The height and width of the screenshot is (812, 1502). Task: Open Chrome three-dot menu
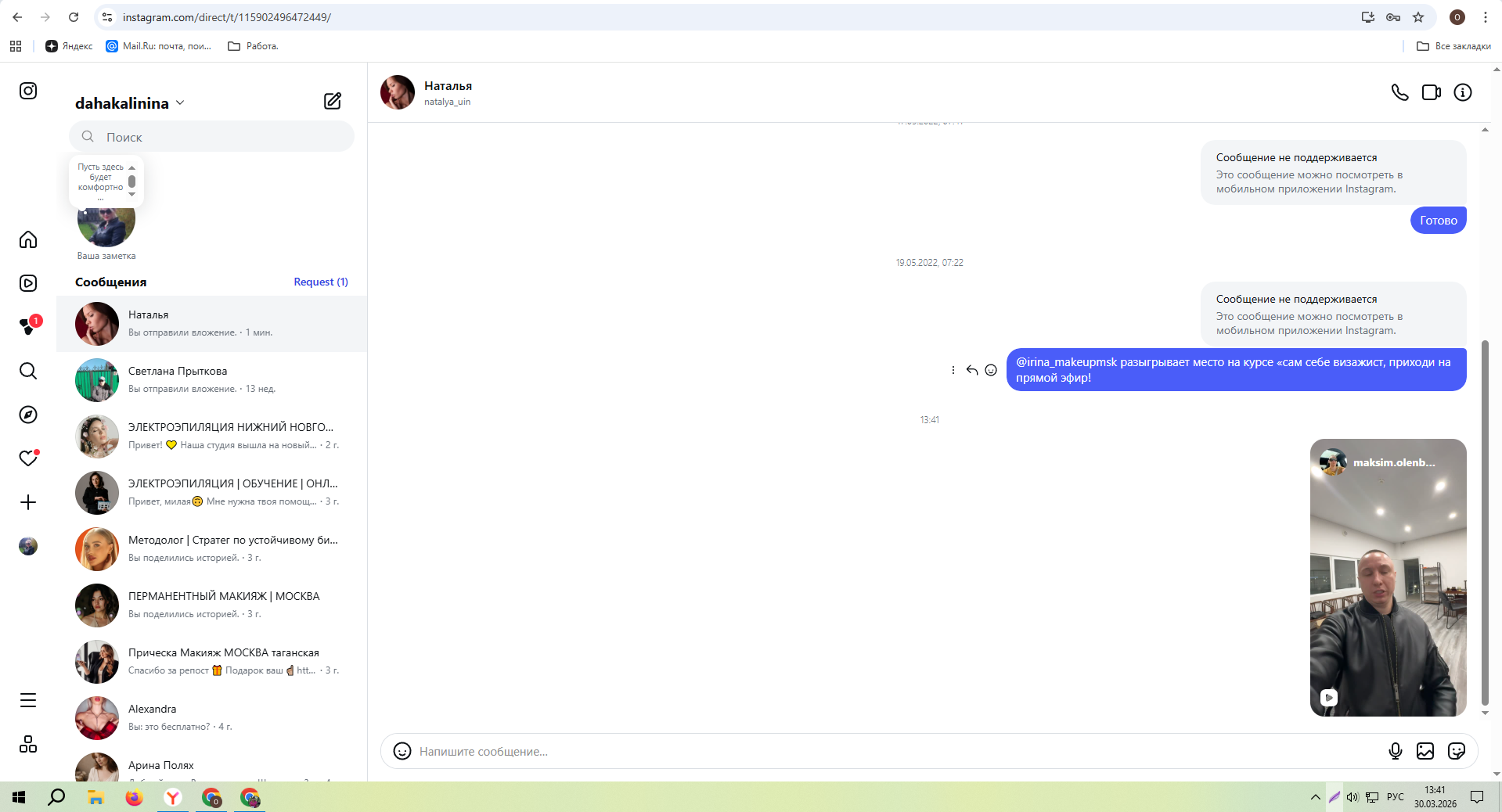click(1486, 17)
